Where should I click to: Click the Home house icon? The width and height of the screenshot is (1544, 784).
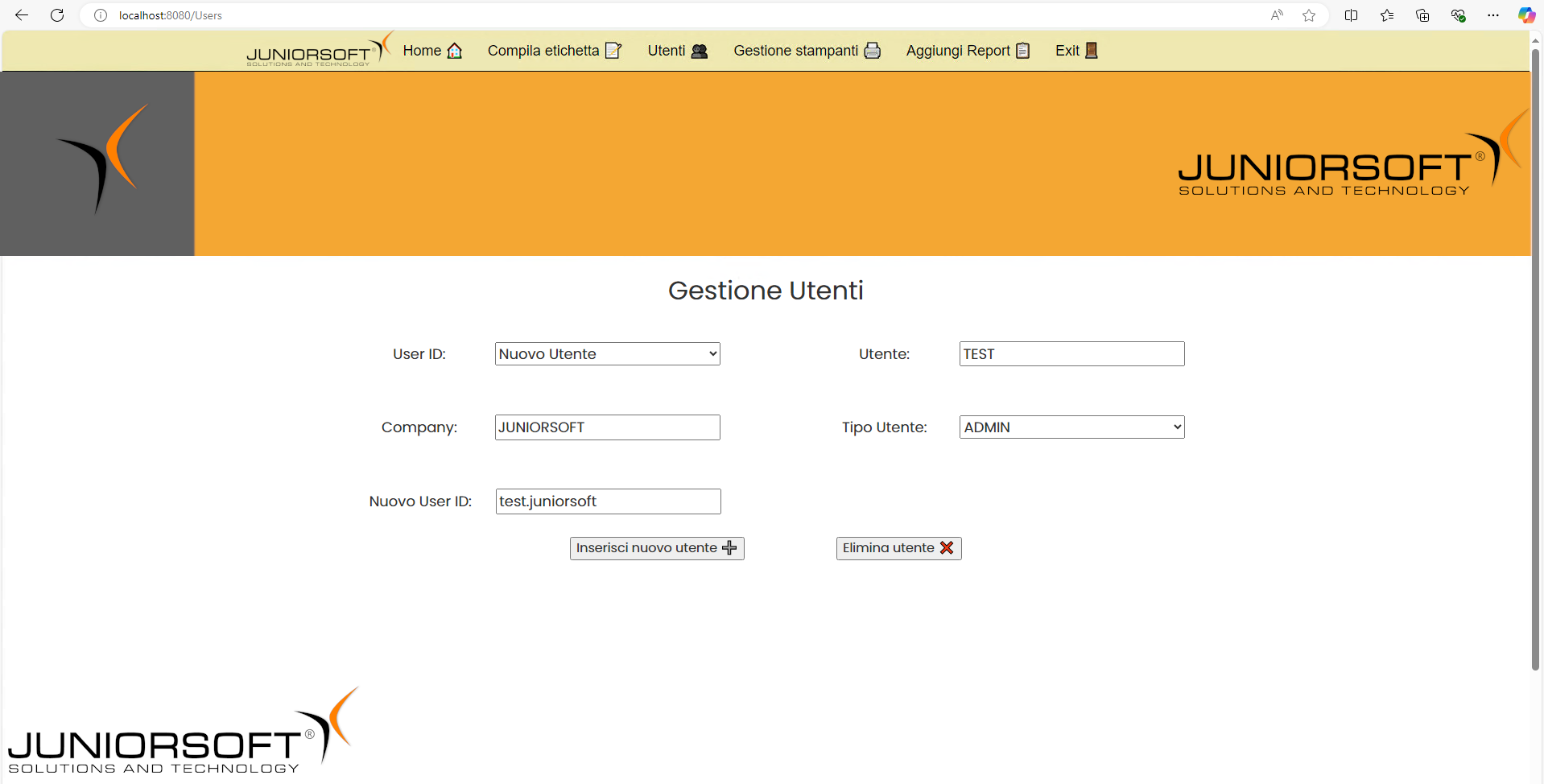pos(455,51)
